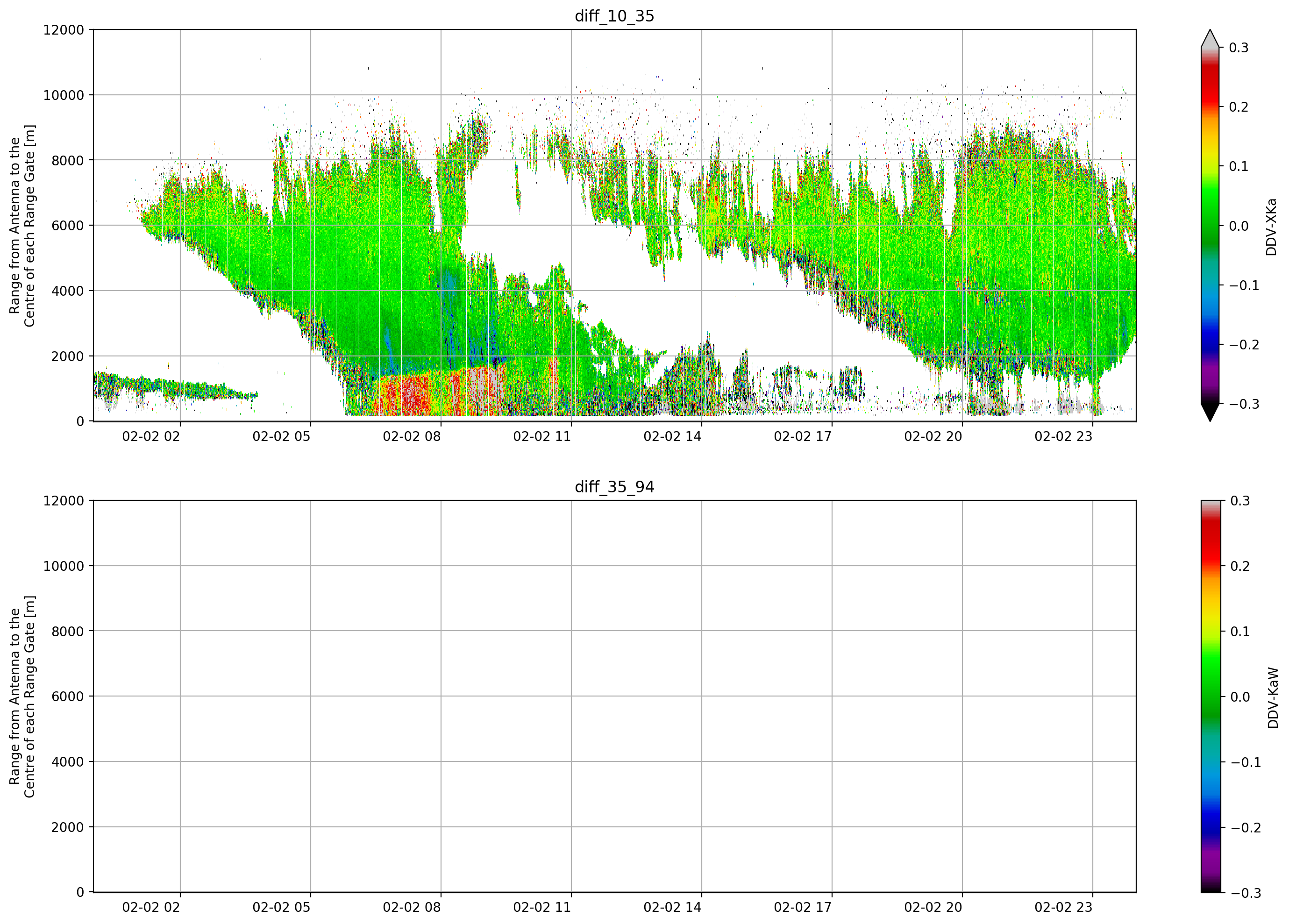Click the 0.3 label on DDV-KaW colorbar

click(x=1241, y=501)
